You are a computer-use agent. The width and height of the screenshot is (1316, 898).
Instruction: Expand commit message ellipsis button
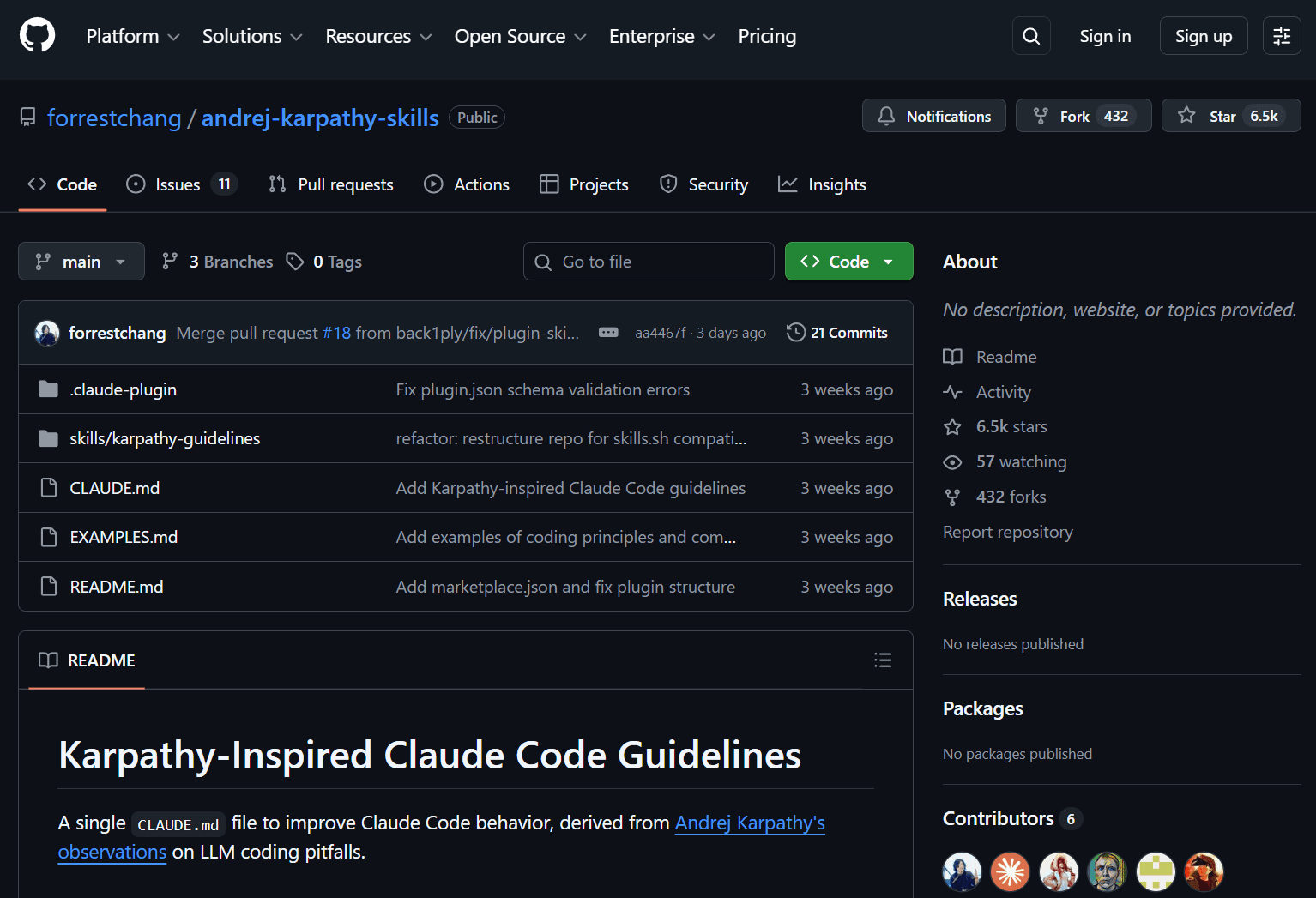[x=608, y=333]
